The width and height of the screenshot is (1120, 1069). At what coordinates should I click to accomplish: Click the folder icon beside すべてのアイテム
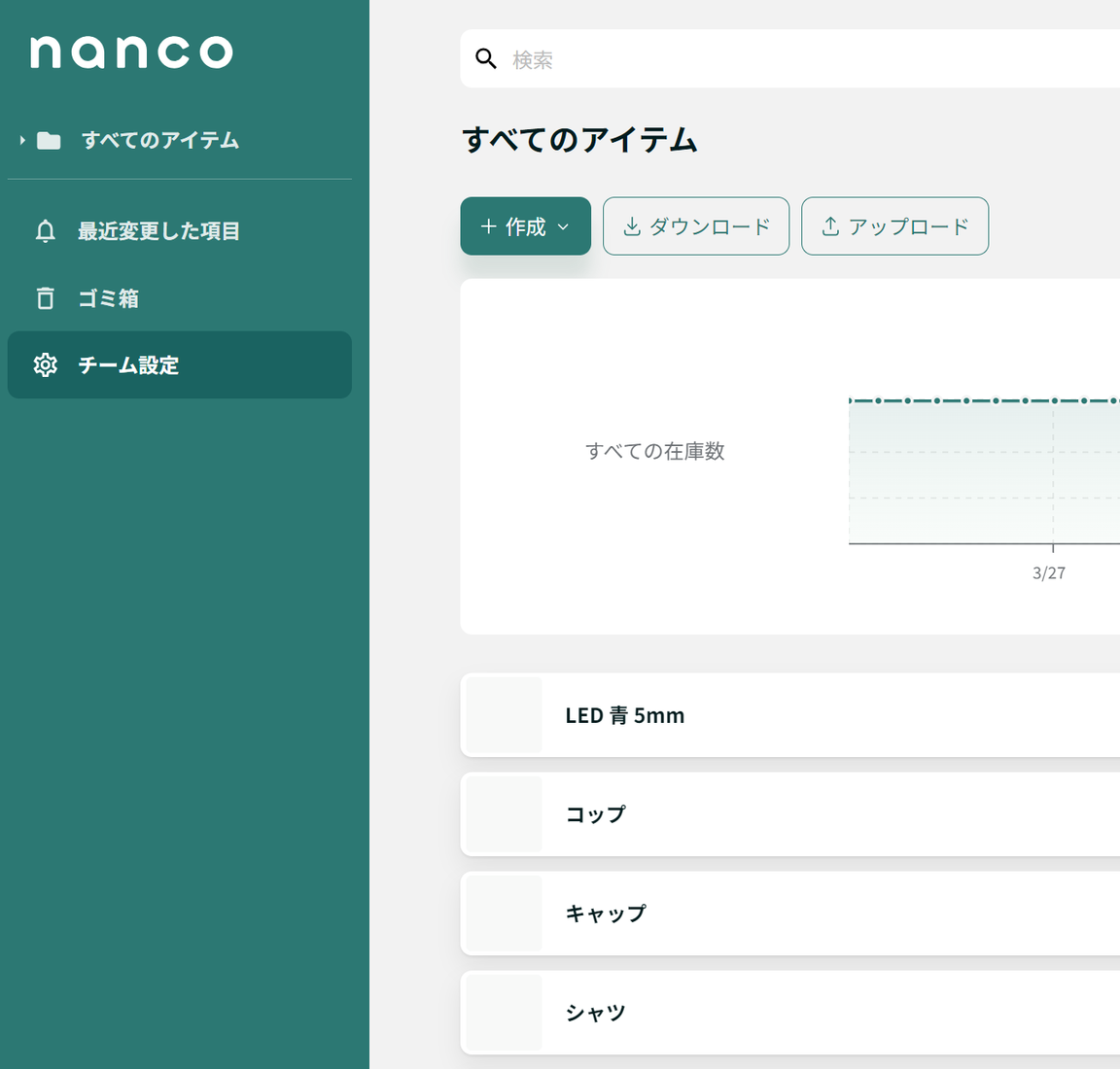[49, 141]
